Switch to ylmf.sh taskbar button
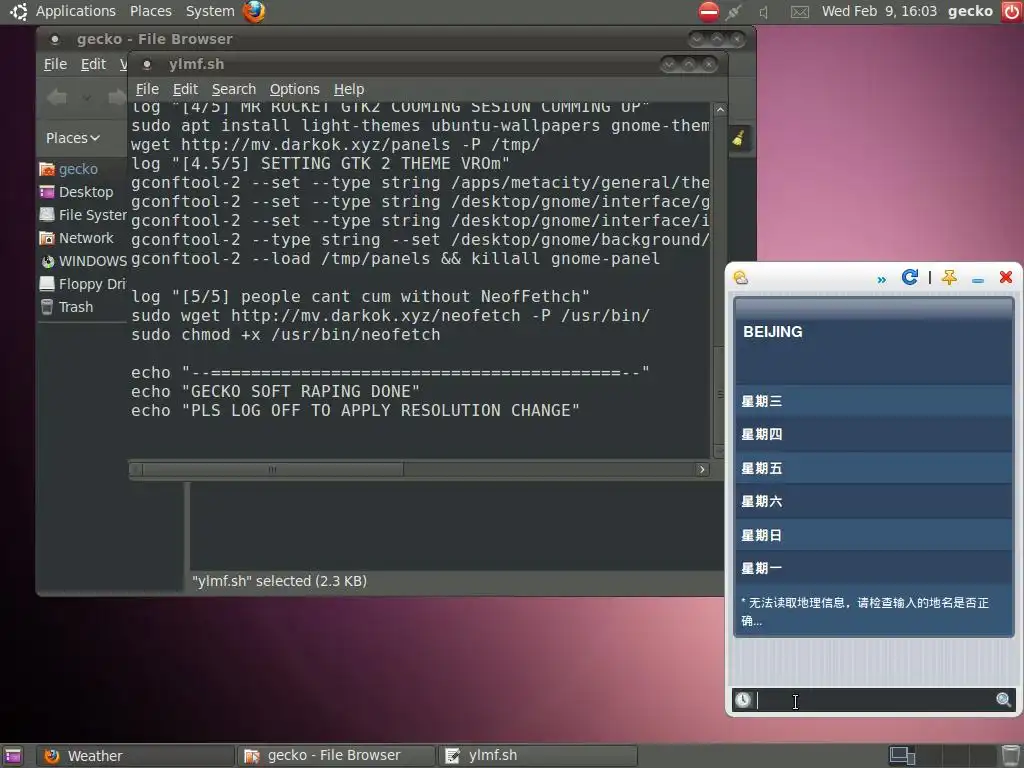 [x=537, y=756]
